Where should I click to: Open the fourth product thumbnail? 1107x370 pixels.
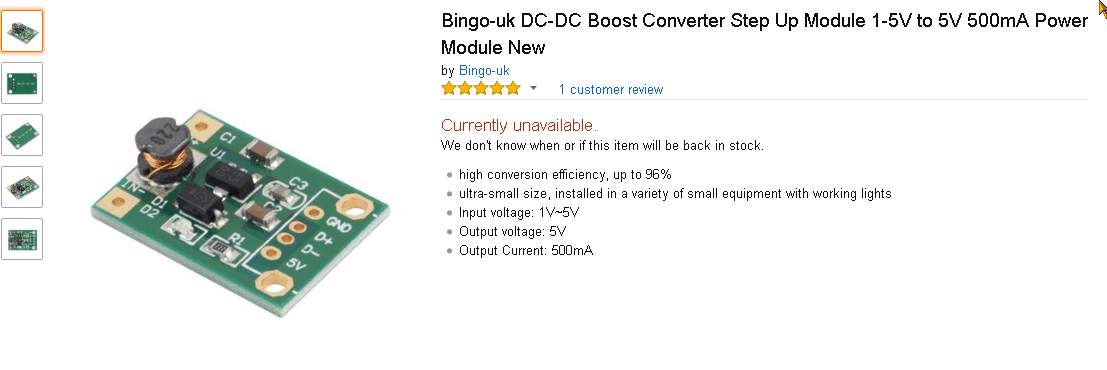22,187
